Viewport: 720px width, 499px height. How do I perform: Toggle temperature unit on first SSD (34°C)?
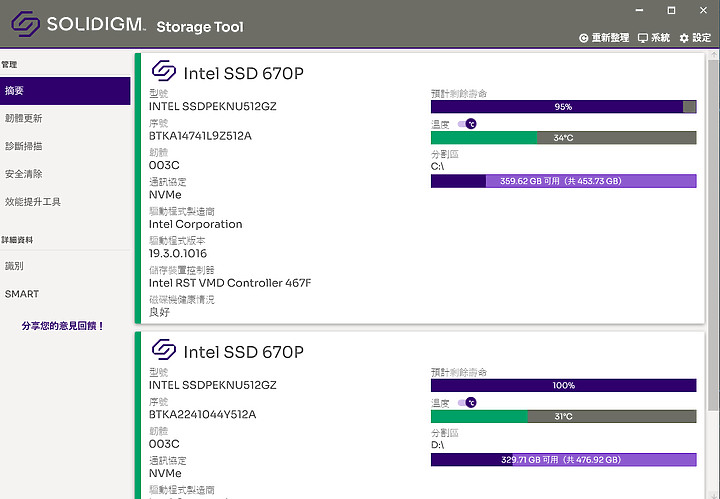pos(467,124)
